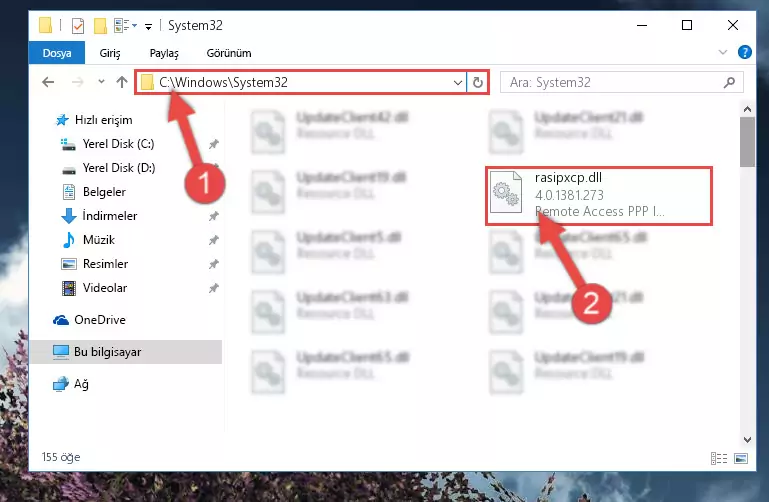The width and height of the screenshot is (769, 502).
Task: Click the 155 öğe status bar text
Action: coord(61,457)
